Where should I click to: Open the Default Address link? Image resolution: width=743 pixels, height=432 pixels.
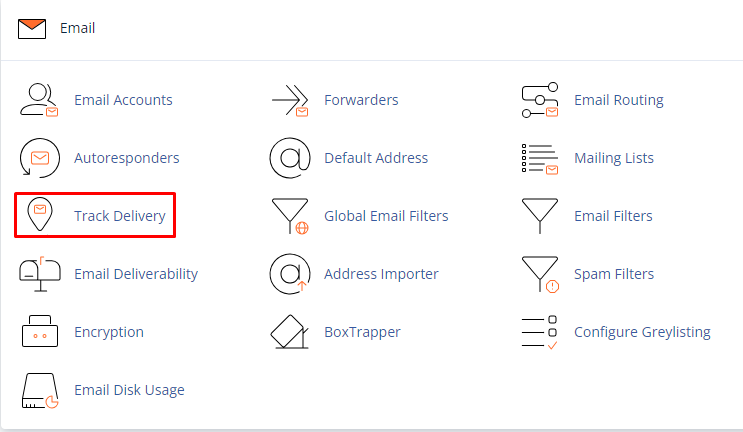pyautogui.click(x=376, y=158)
